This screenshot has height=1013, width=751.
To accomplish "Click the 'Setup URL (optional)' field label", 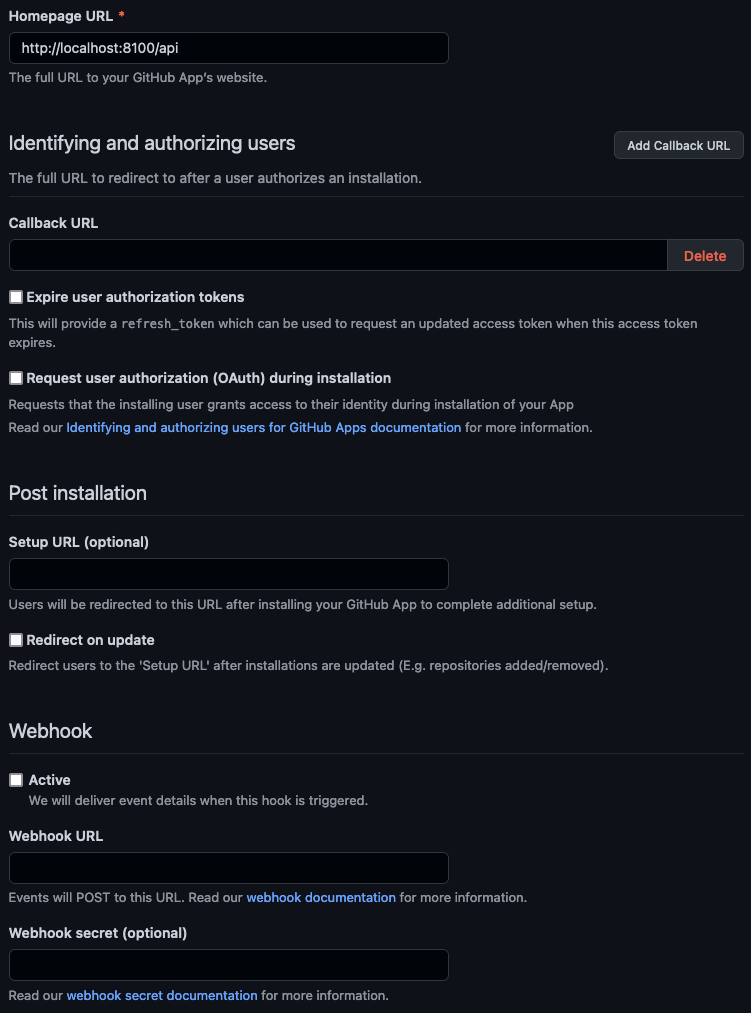I will click(x=78, y=542).
